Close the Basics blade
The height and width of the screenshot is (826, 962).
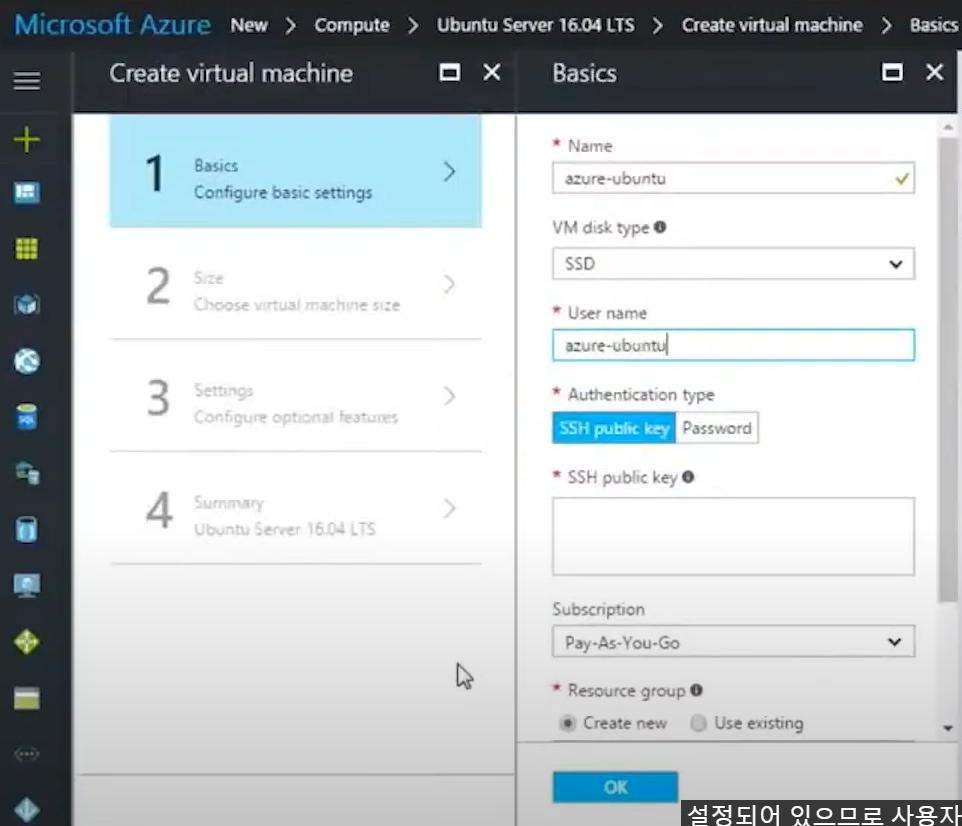click(x=934, y=72)
